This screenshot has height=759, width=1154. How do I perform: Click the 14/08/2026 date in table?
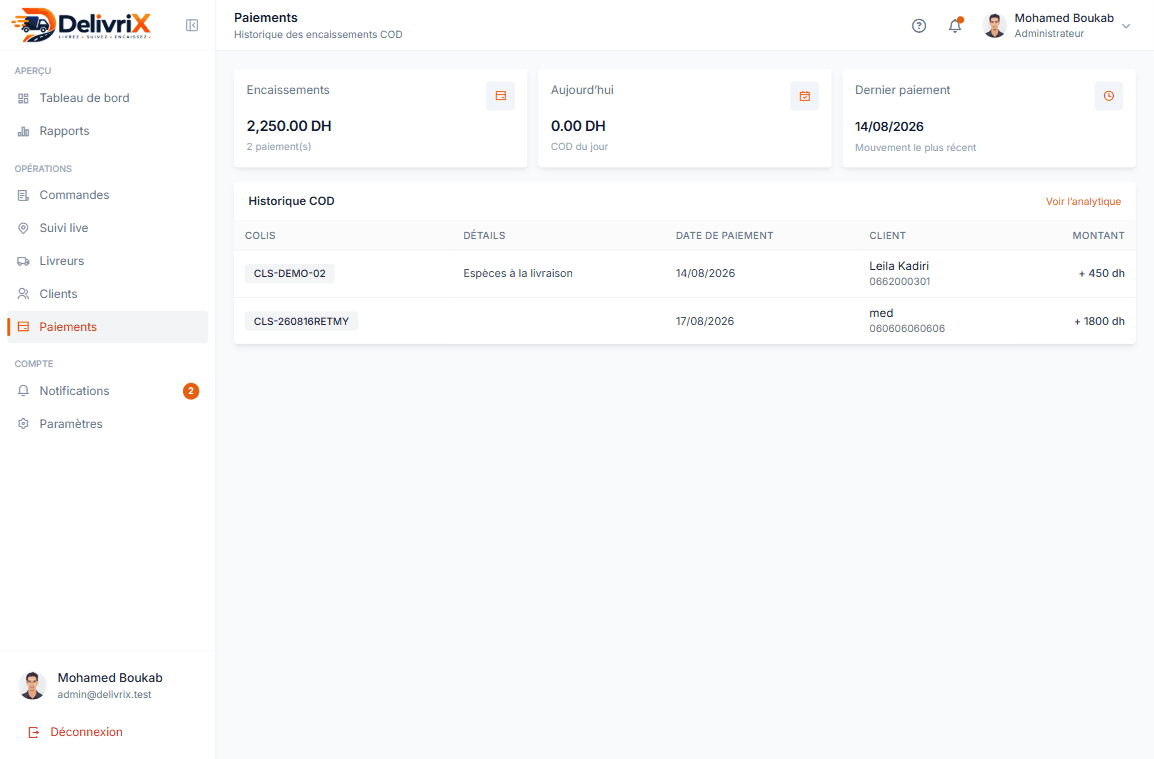coord(705,273)
